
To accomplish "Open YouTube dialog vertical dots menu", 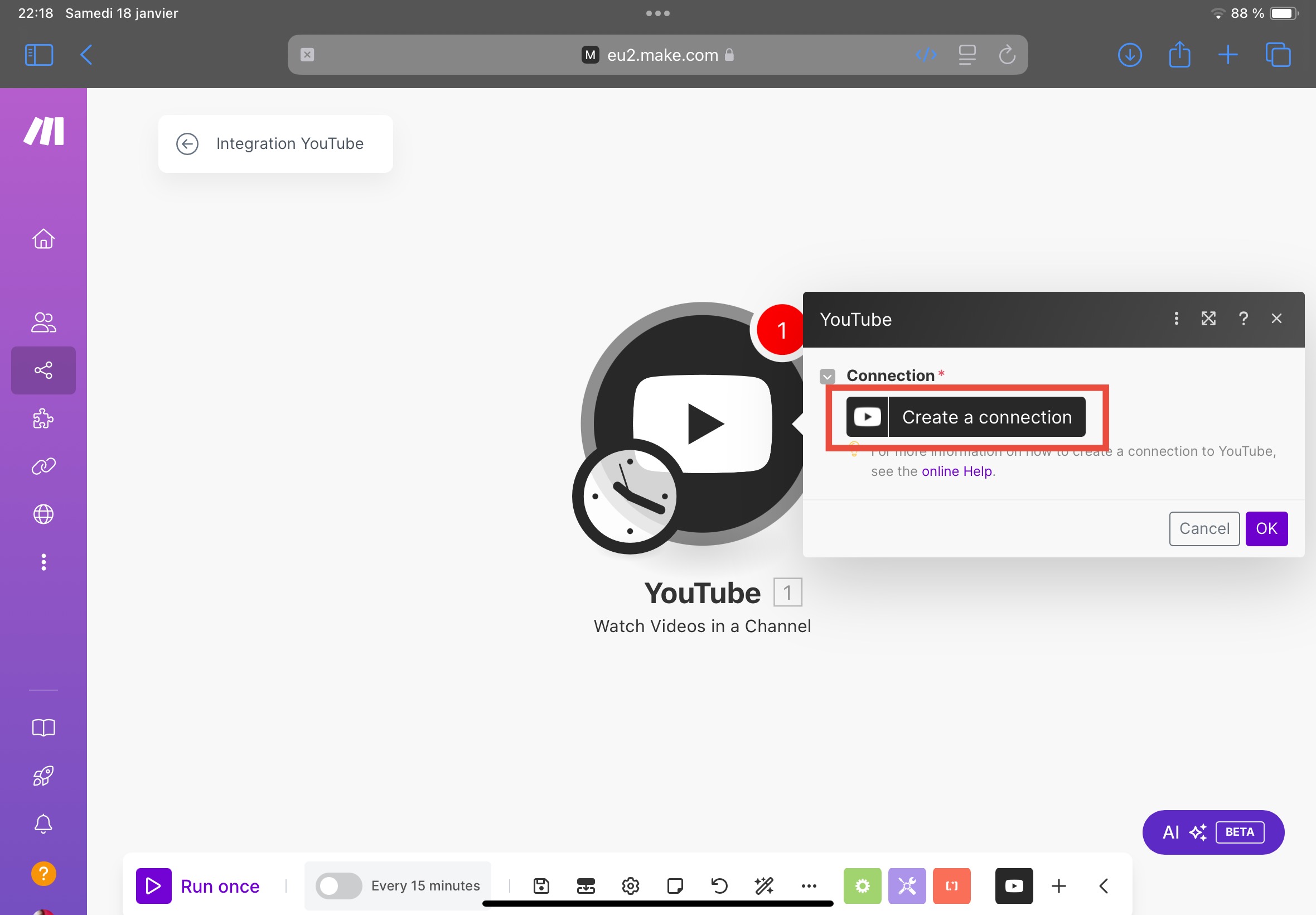I will click(x=1175, y=319).
